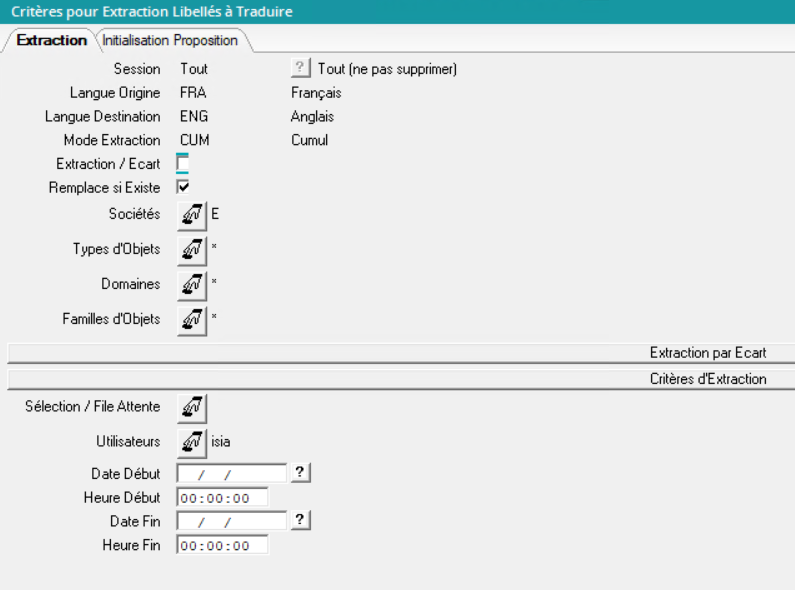795x590 pixels.
Task: Click the Anglais language description
Action: [x=312, y=117]
